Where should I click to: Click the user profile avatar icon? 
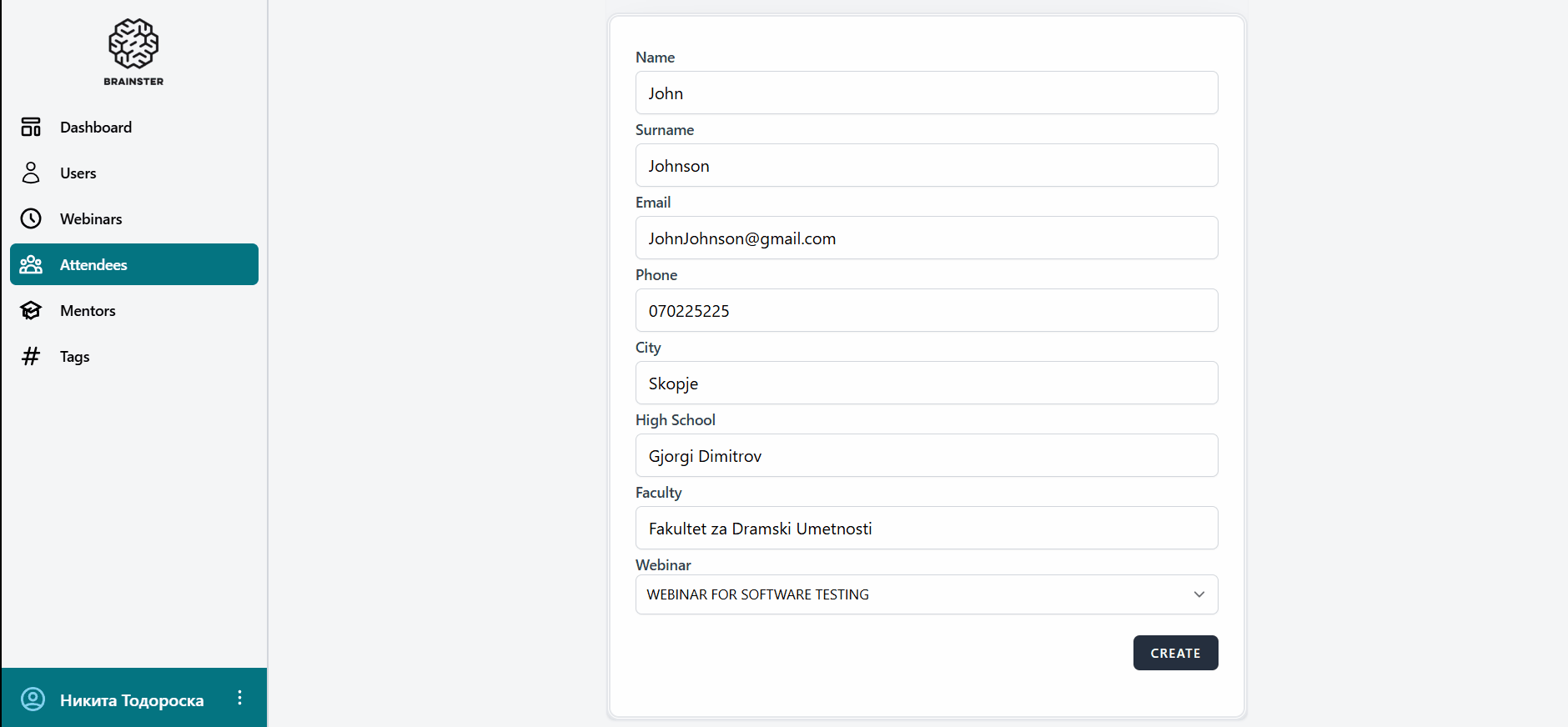33,699
